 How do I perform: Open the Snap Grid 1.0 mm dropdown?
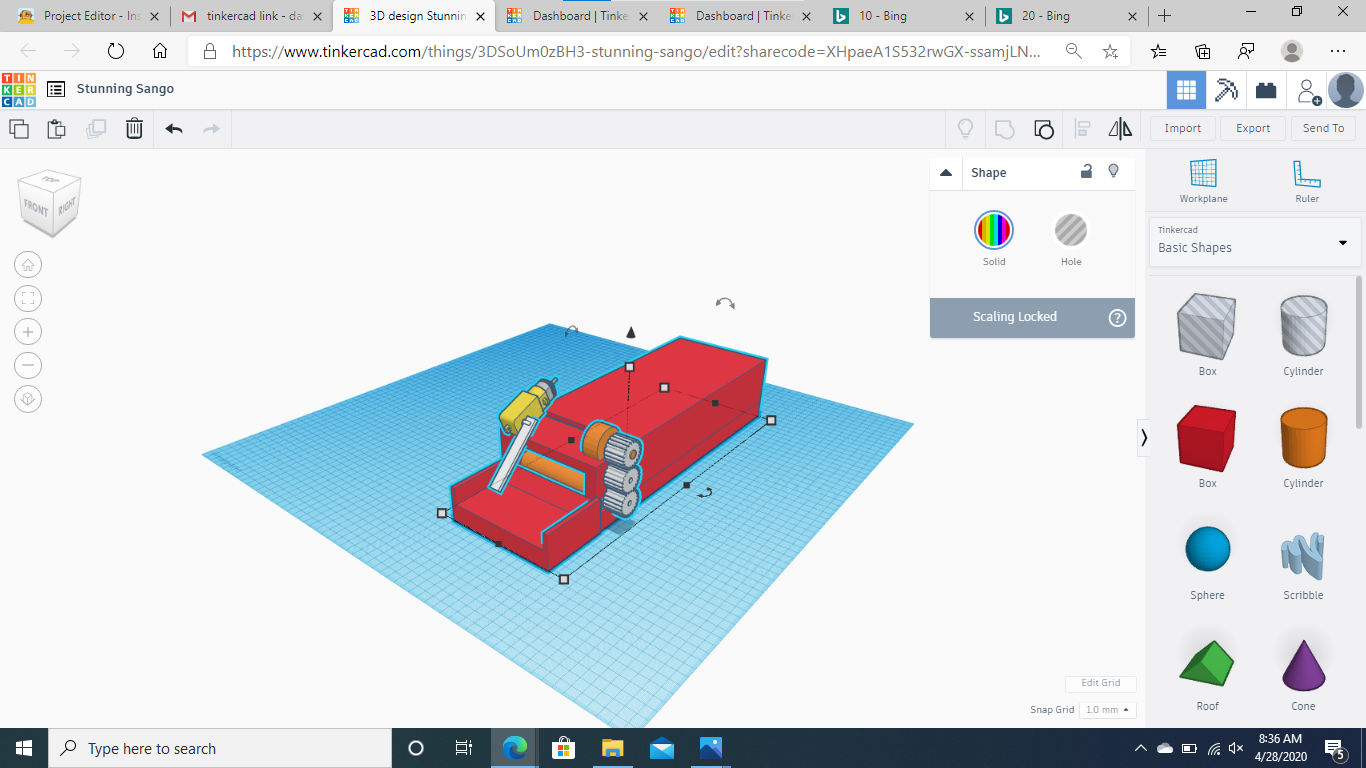pos(1108,710)
